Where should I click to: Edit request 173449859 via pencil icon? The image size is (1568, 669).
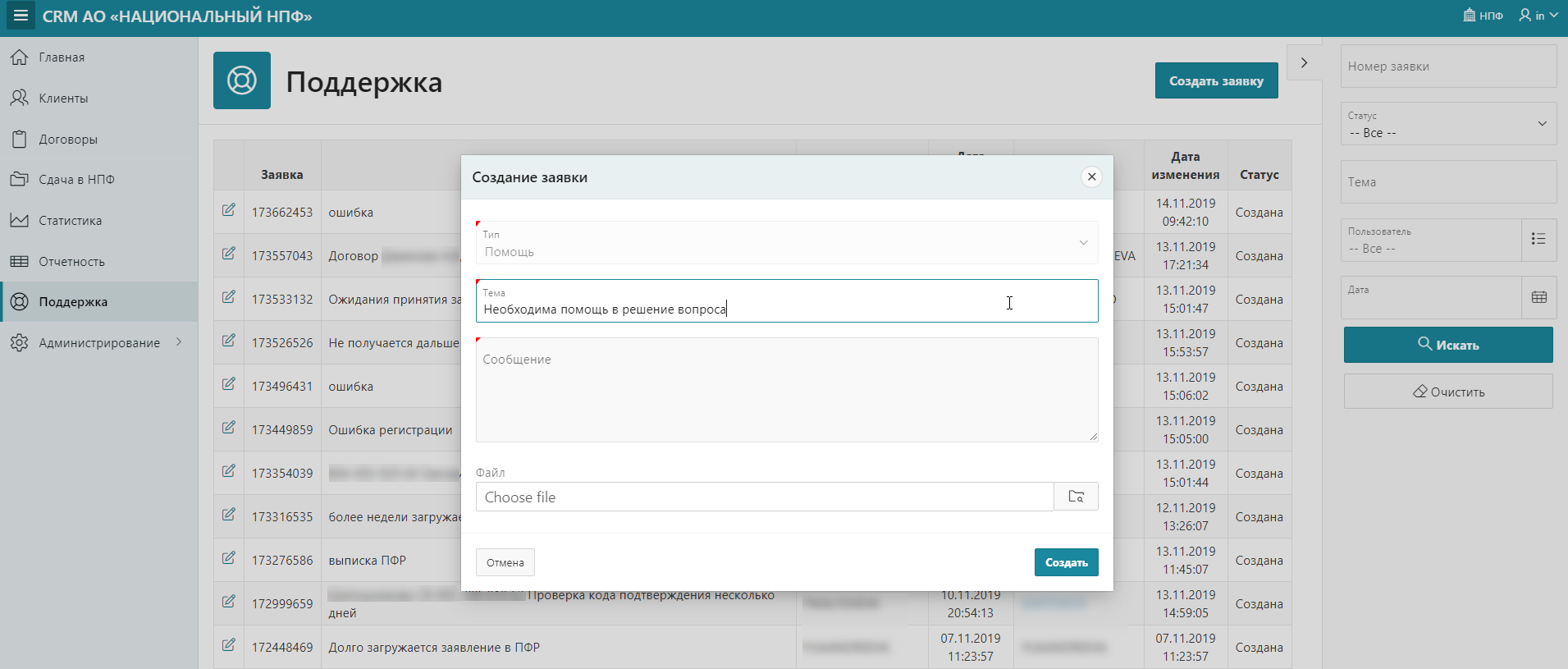click(229, 428)
